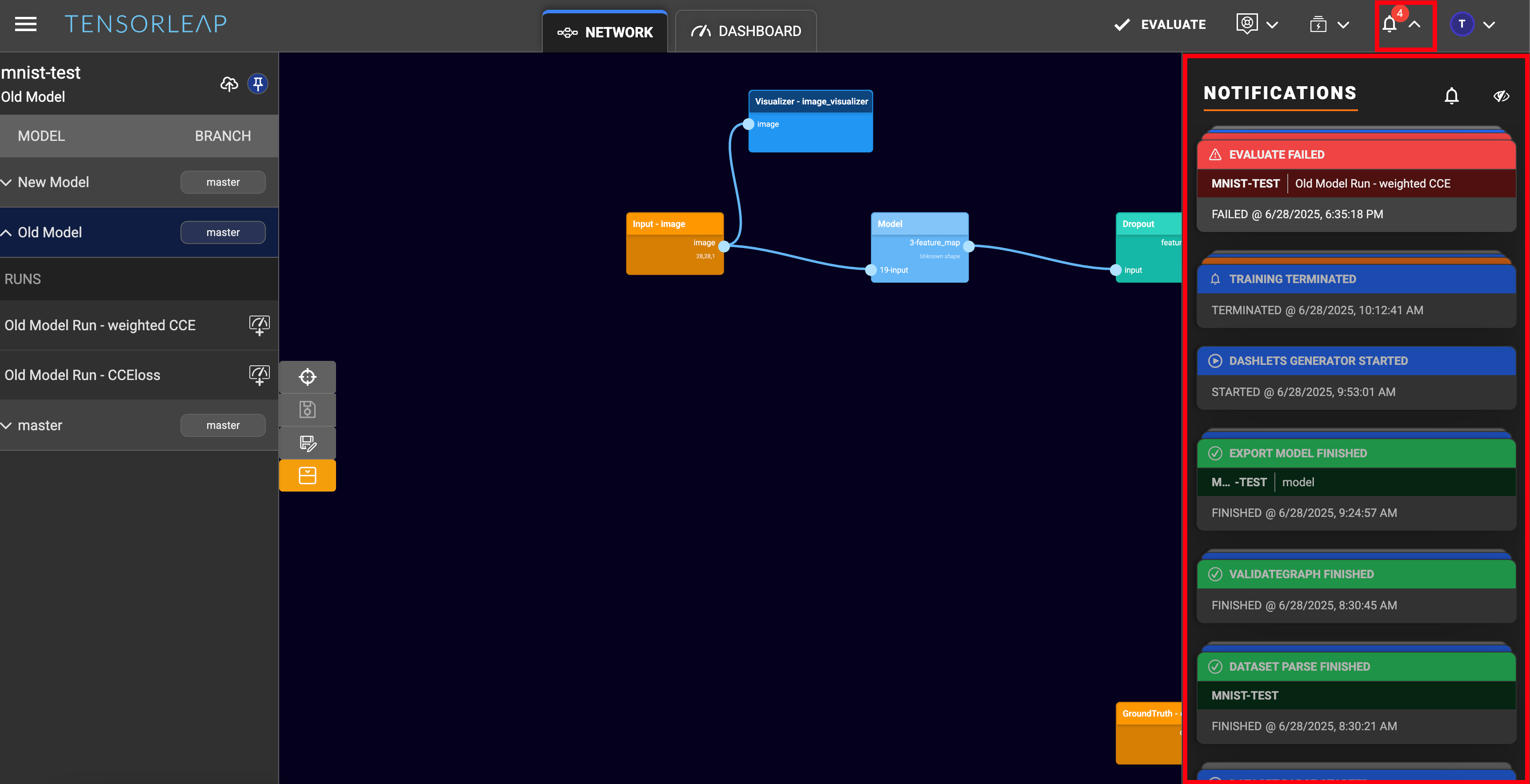Viewport: 1530px width, 784px height.
Task: Open the hamburger main menu
Action: click(25, 24)
